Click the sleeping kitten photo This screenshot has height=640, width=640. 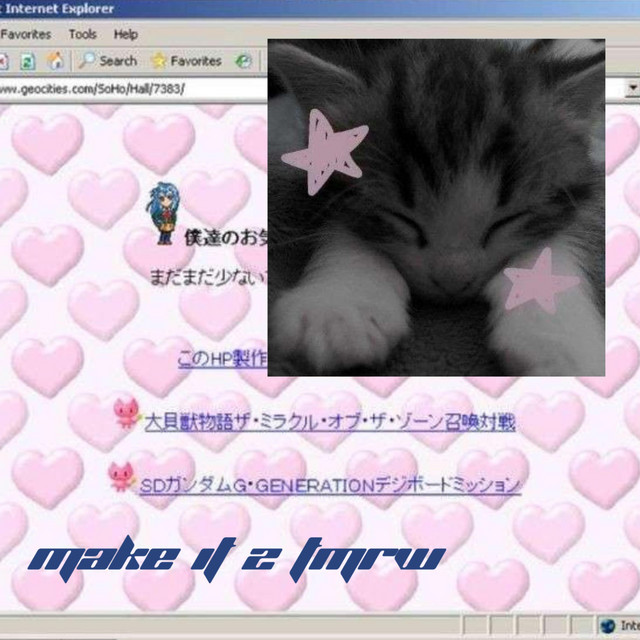pyautogui.click(x=436, y=208)
